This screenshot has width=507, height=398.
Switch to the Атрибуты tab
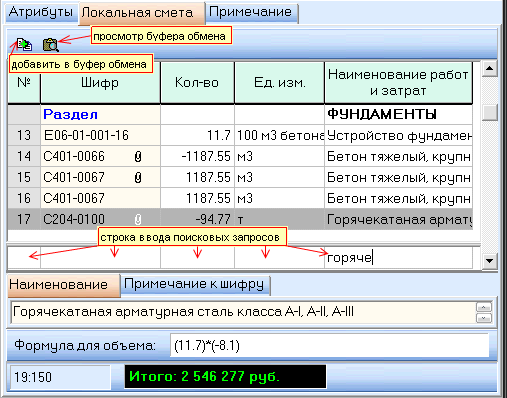coord(41,12)
